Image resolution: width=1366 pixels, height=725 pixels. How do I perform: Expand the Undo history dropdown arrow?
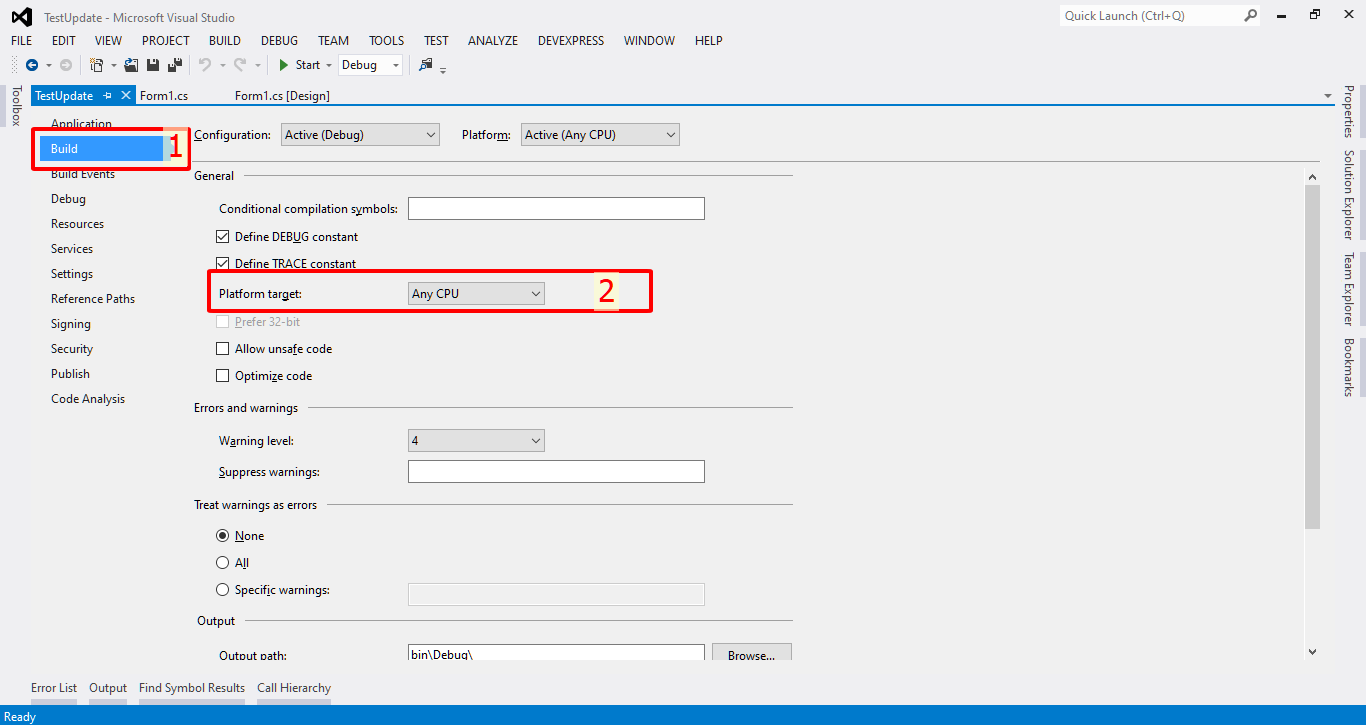click(221, 66)
